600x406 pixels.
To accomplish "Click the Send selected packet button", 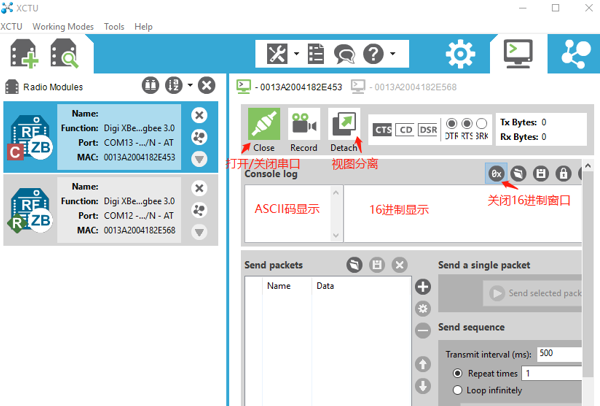I will (x=533, y=293).
